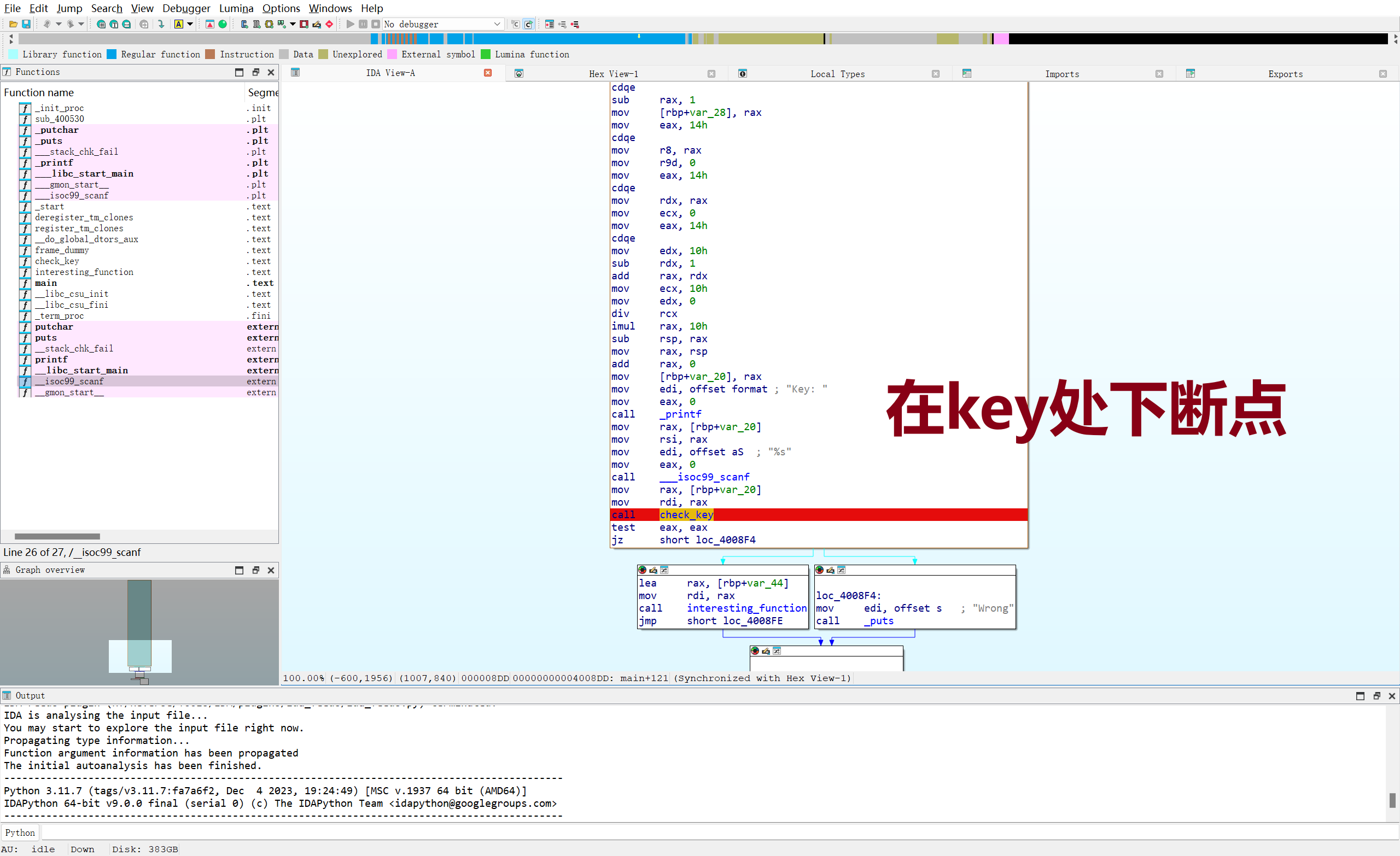Click the yellow letter A toolbar icon
Viewport: 1400px width, 856px height.
pos(178,24)
